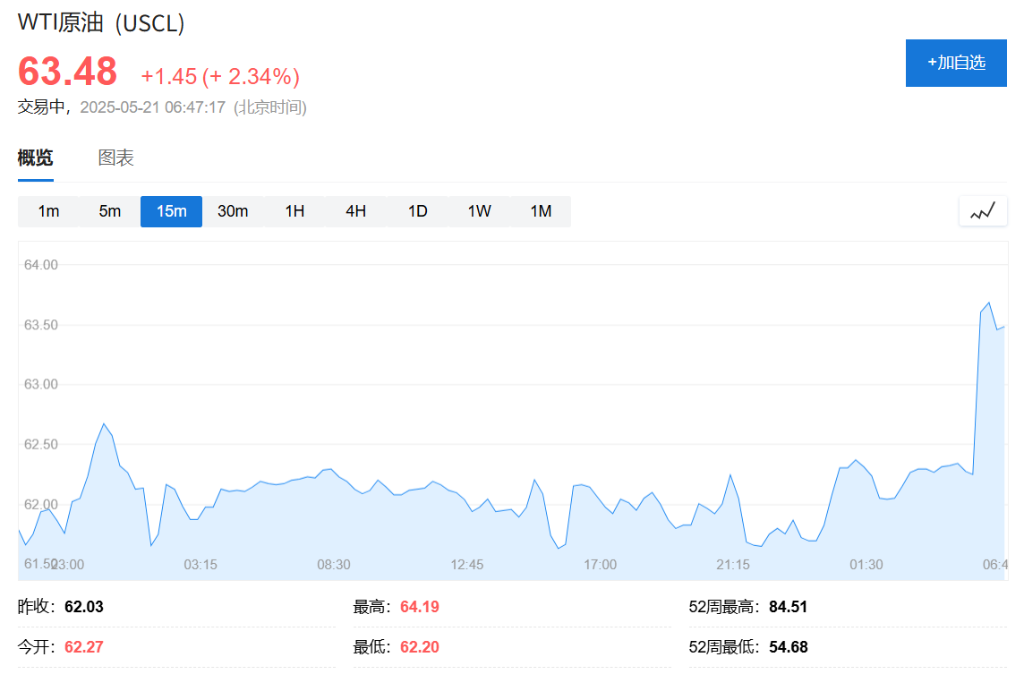Click the 62.50 y-axis label
The height and width of the screenshot is (677, 1024).
coord(41,445)
